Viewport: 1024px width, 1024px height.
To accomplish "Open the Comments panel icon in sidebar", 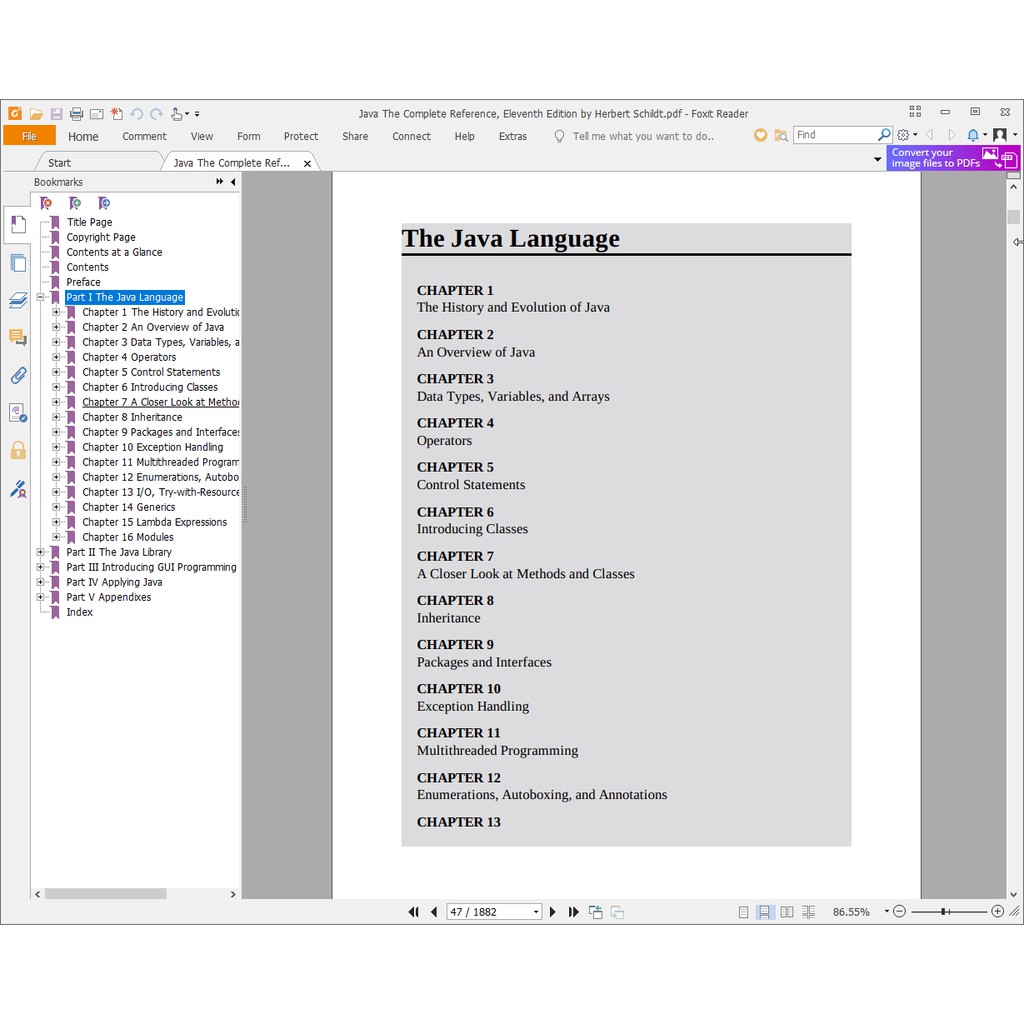I will click(x=18, y=338).
